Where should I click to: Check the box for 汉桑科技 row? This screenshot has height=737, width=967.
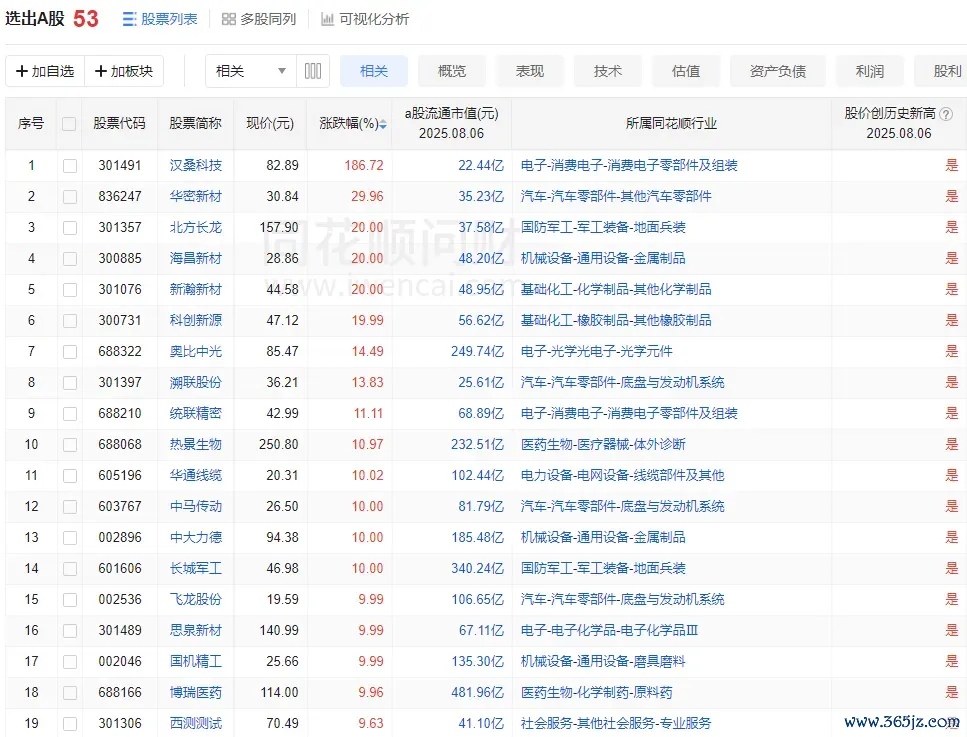pyautogui.click(x=70, y=166)
